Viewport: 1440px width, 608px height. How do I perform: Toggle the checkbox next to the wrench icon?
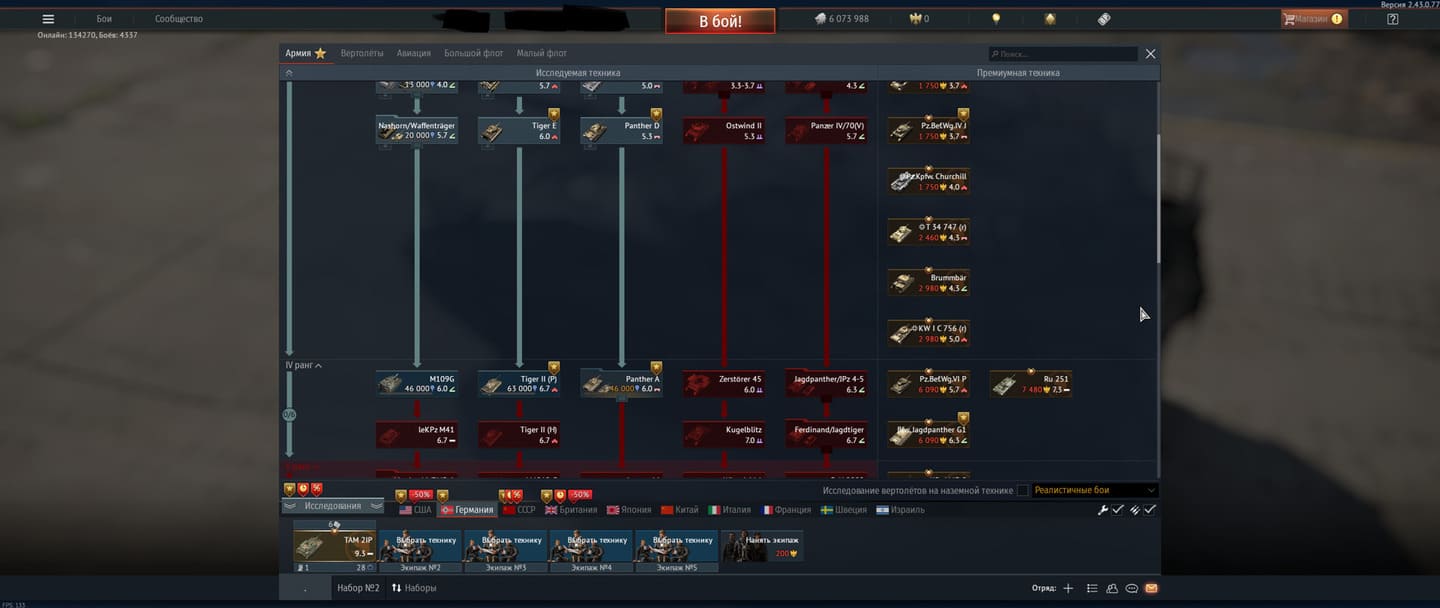click(x=1118, y=510)
